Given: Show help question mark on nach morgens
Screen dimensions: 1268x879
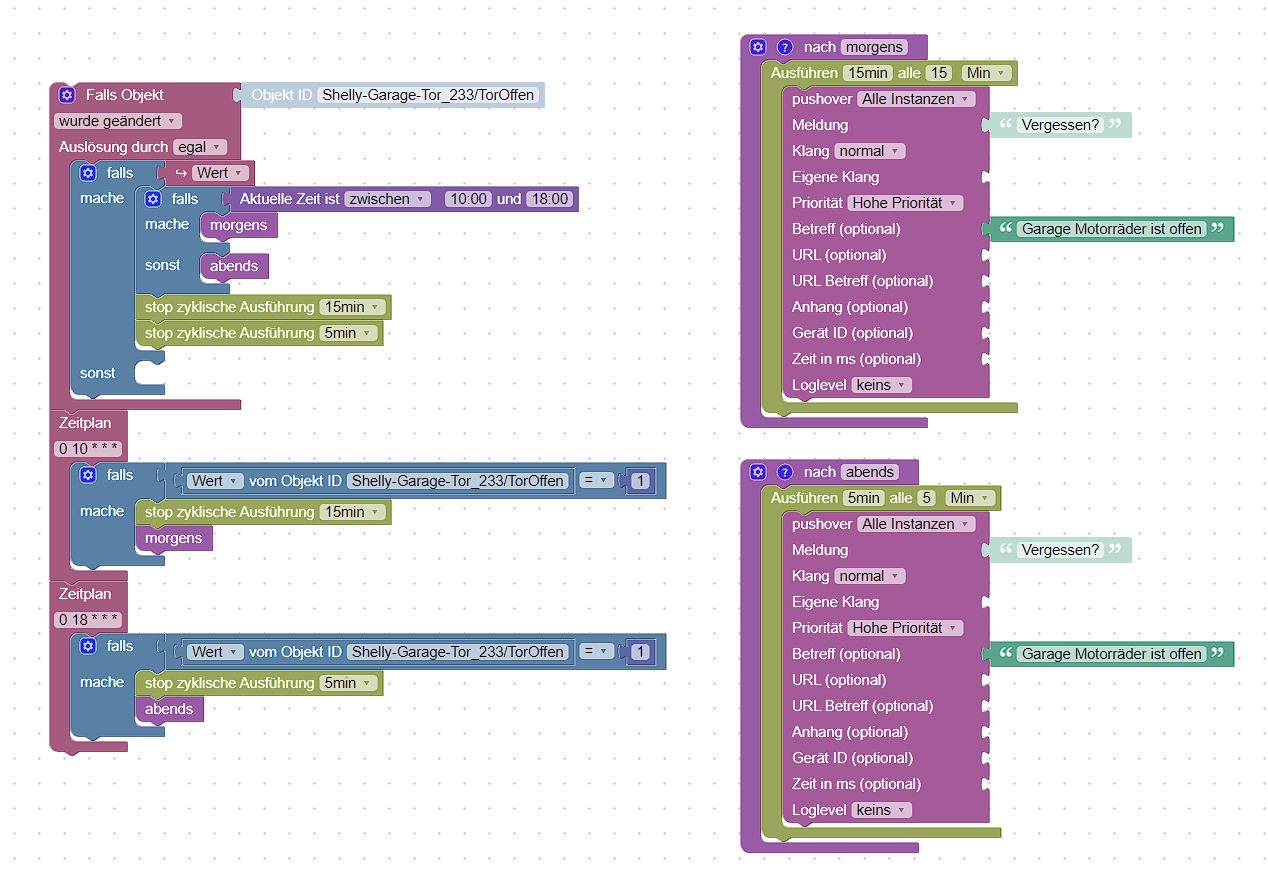Looking at the screenshot, I should pyautogui.click(x=785, y=47).
